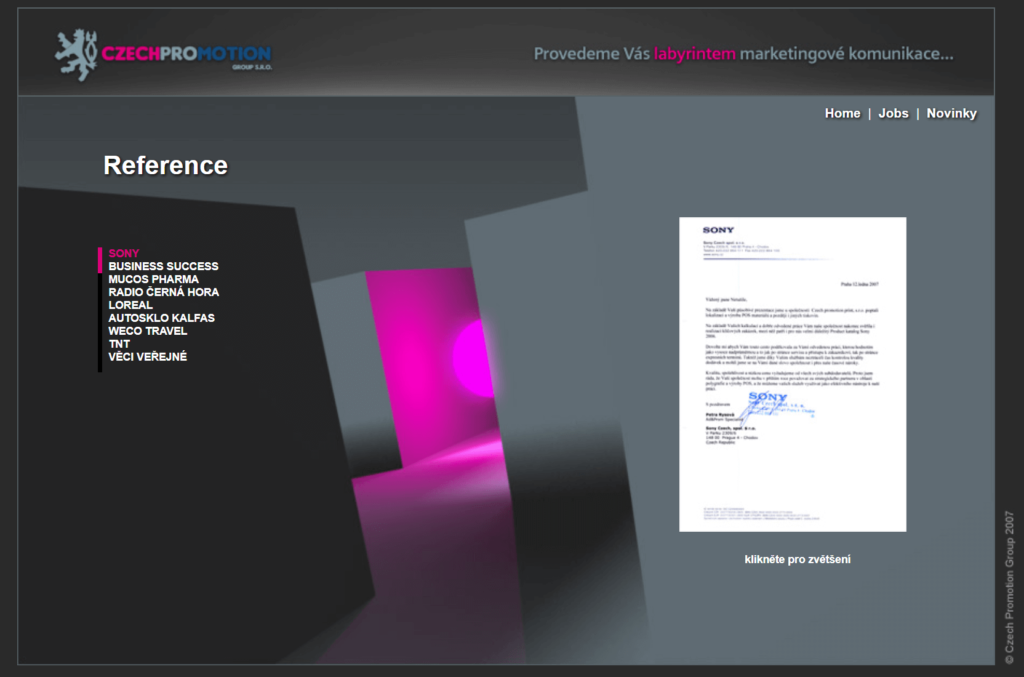1024x677 pixels.
Task: Click the 'Provedeme Vás labyrintem' slogan
Action: pos(743,54)
